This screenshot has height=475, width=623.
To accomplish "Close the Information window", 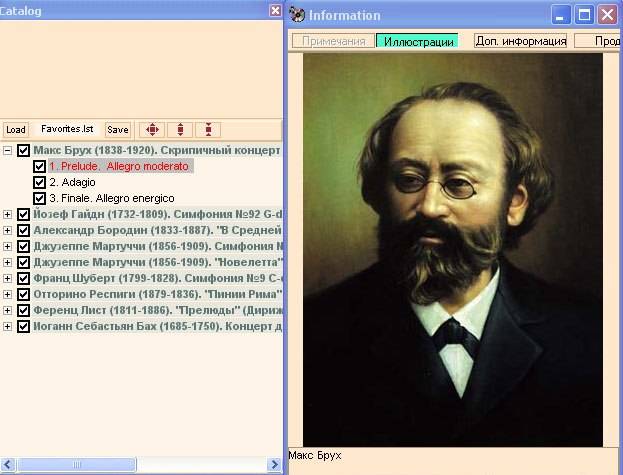I will tap(608, 15).
